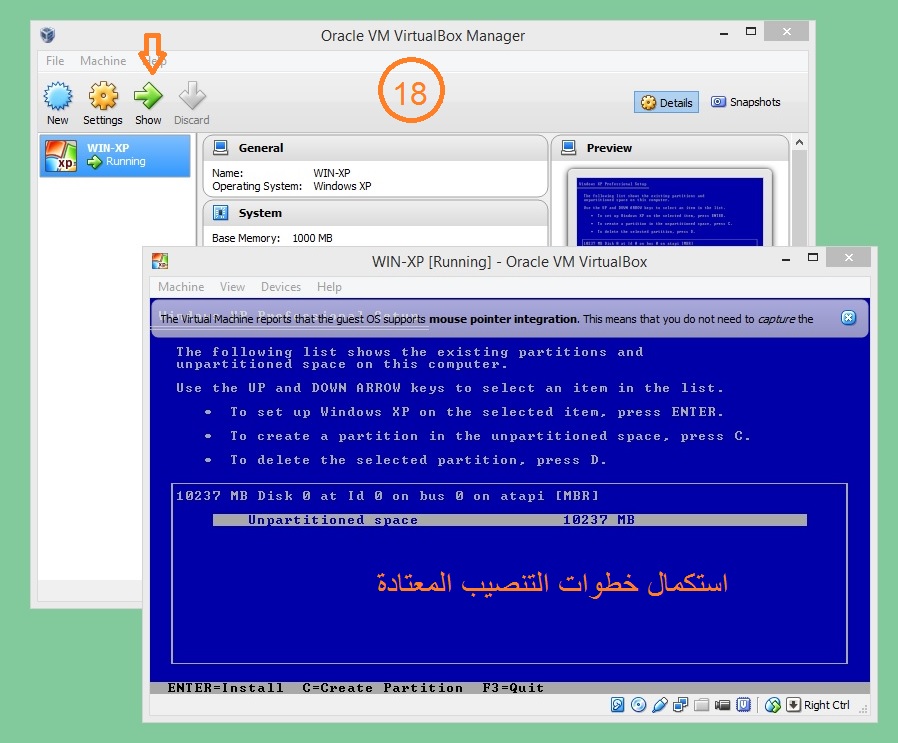Screen dimensions: 898x743
Task: Click the Show green arrow toolbar button
Action: 148,104
